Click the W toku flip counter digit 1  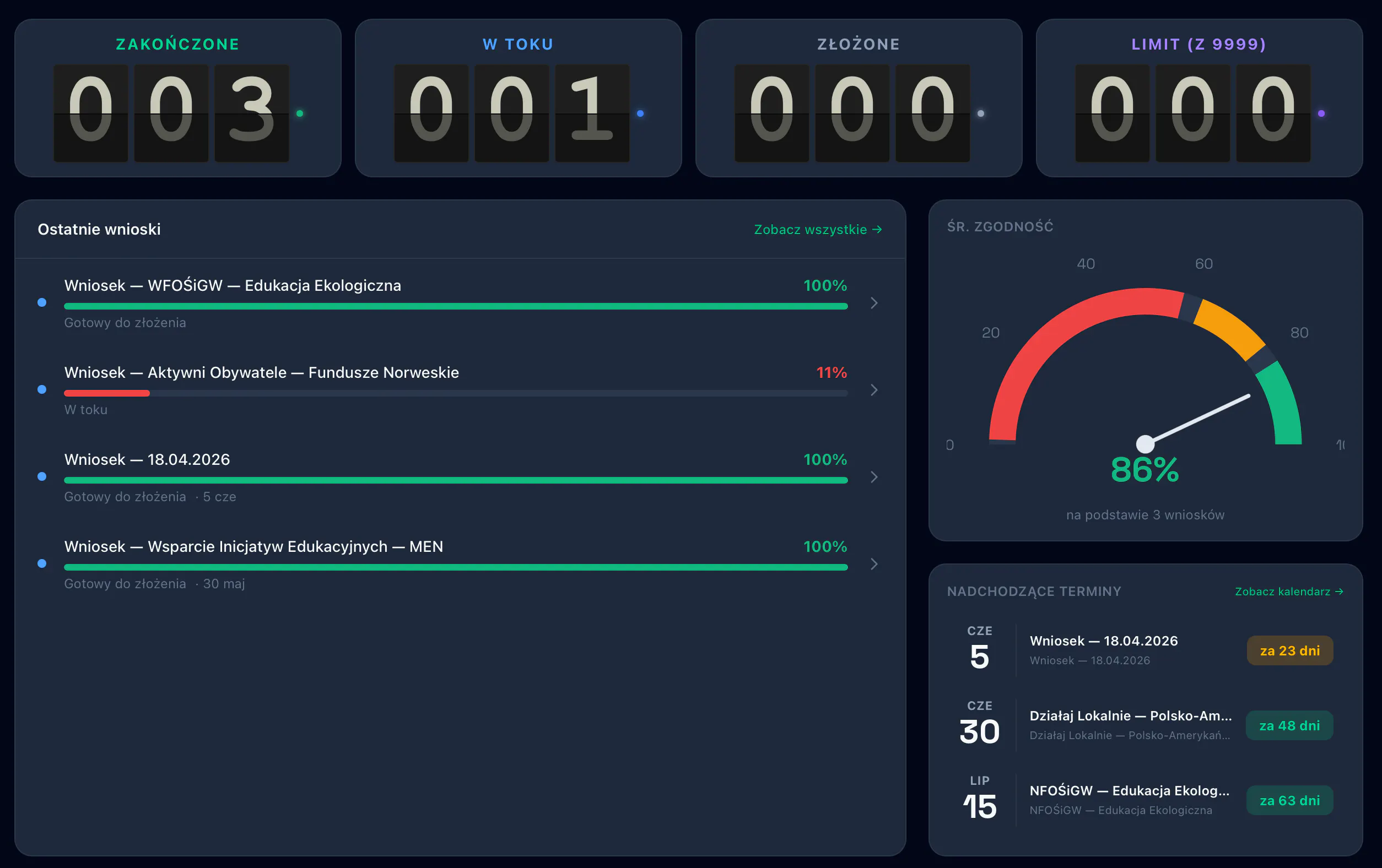592,113
